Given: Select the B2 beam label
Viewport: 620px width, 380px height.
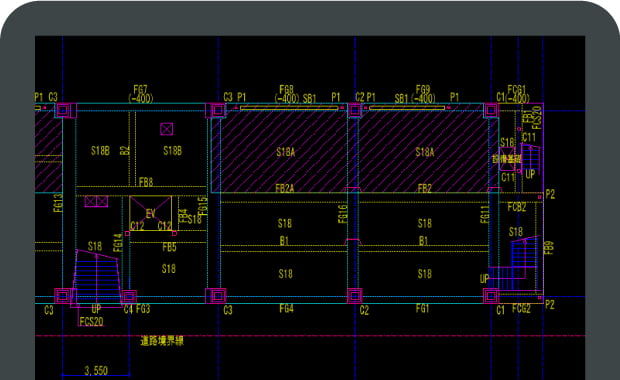Looking at the screenshot, I should click(125, 150).
